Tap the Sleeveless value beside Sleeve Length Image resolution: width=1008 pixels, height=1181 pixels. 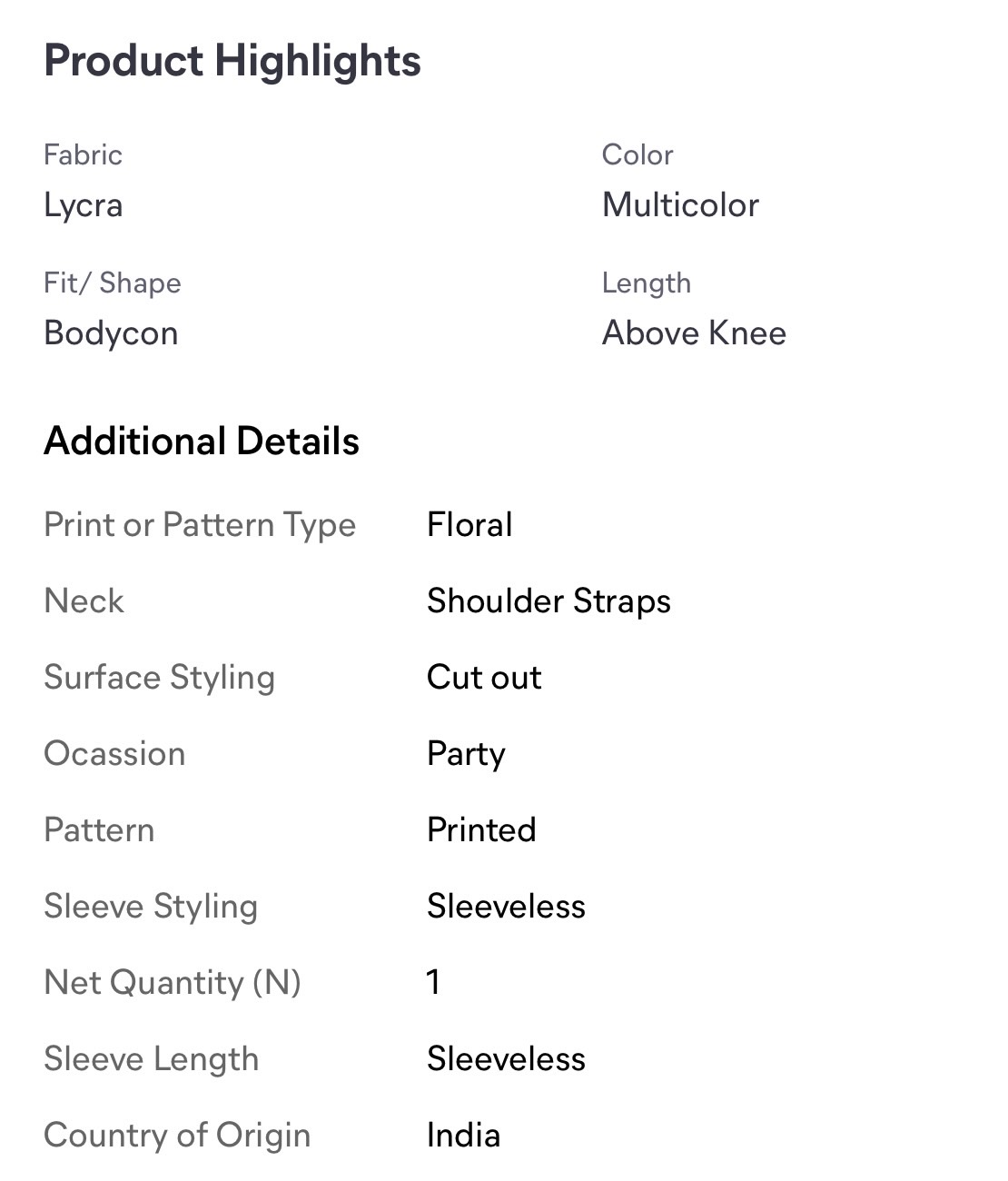[506, 1059]
